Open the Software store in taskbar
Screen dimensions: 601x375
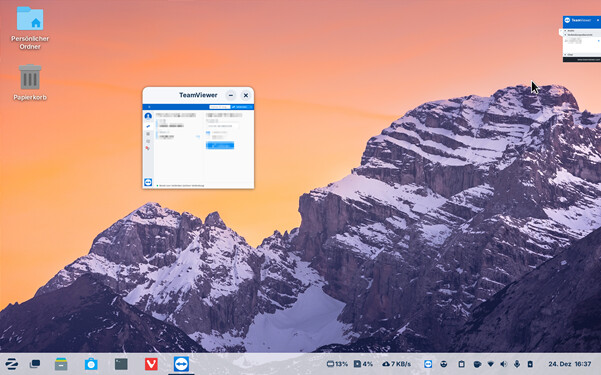[91, 363]
